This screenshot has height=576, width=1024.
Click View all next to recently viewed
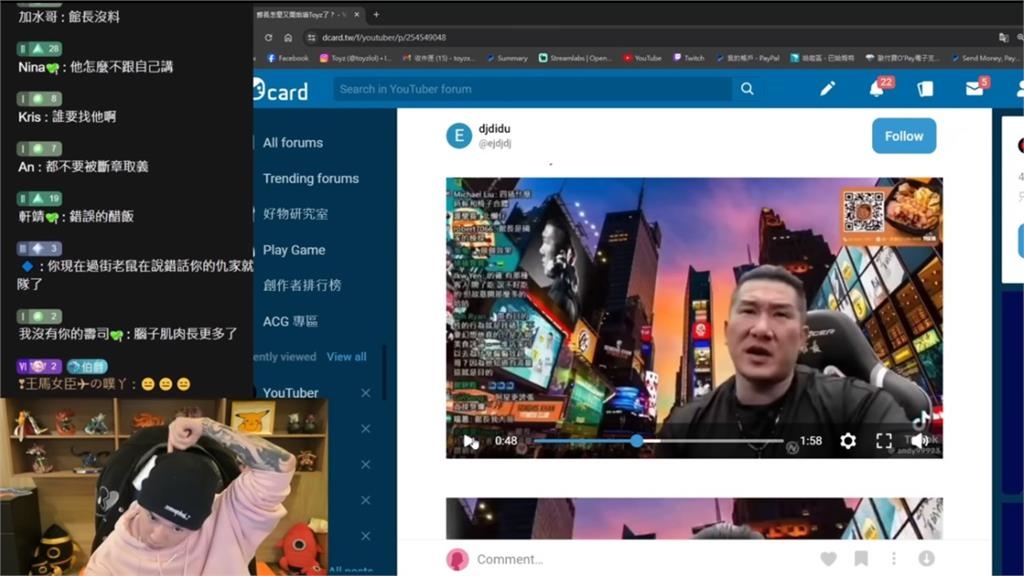point(346,357)
